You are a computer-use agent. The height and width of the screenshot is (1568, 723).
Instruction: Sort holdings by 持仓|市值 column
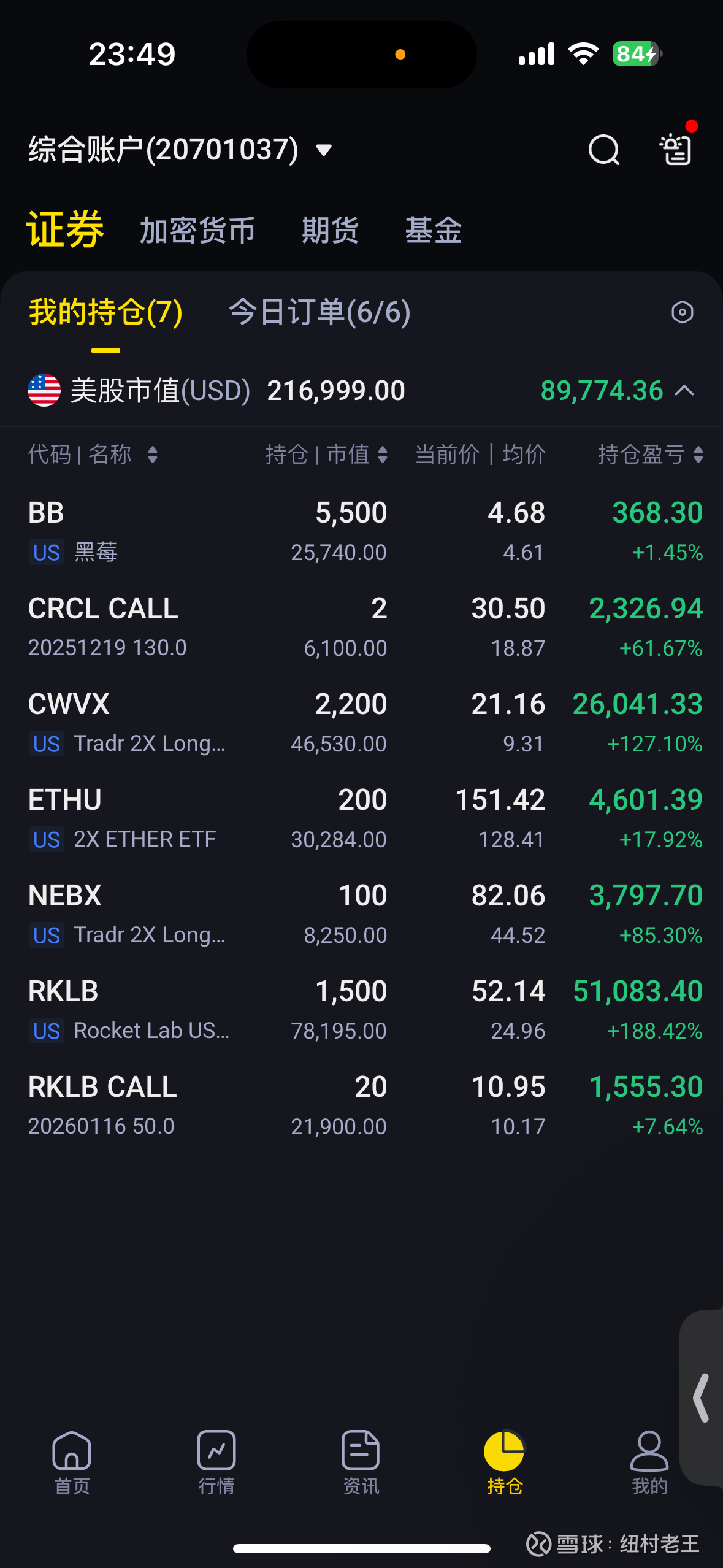point(383,455)
